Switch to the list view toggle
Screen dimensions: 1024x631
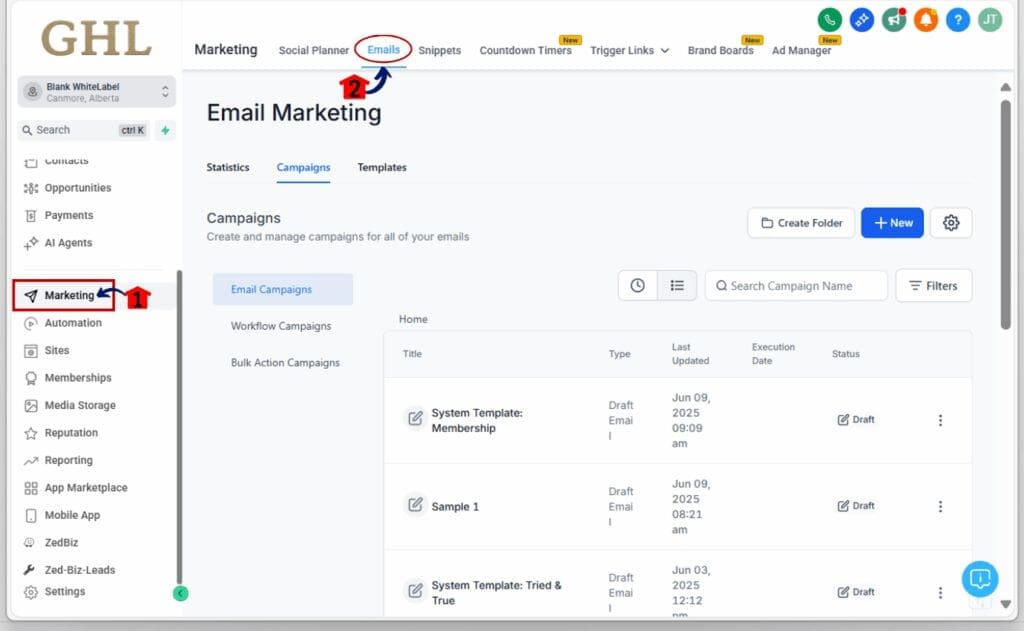(677, 285)
